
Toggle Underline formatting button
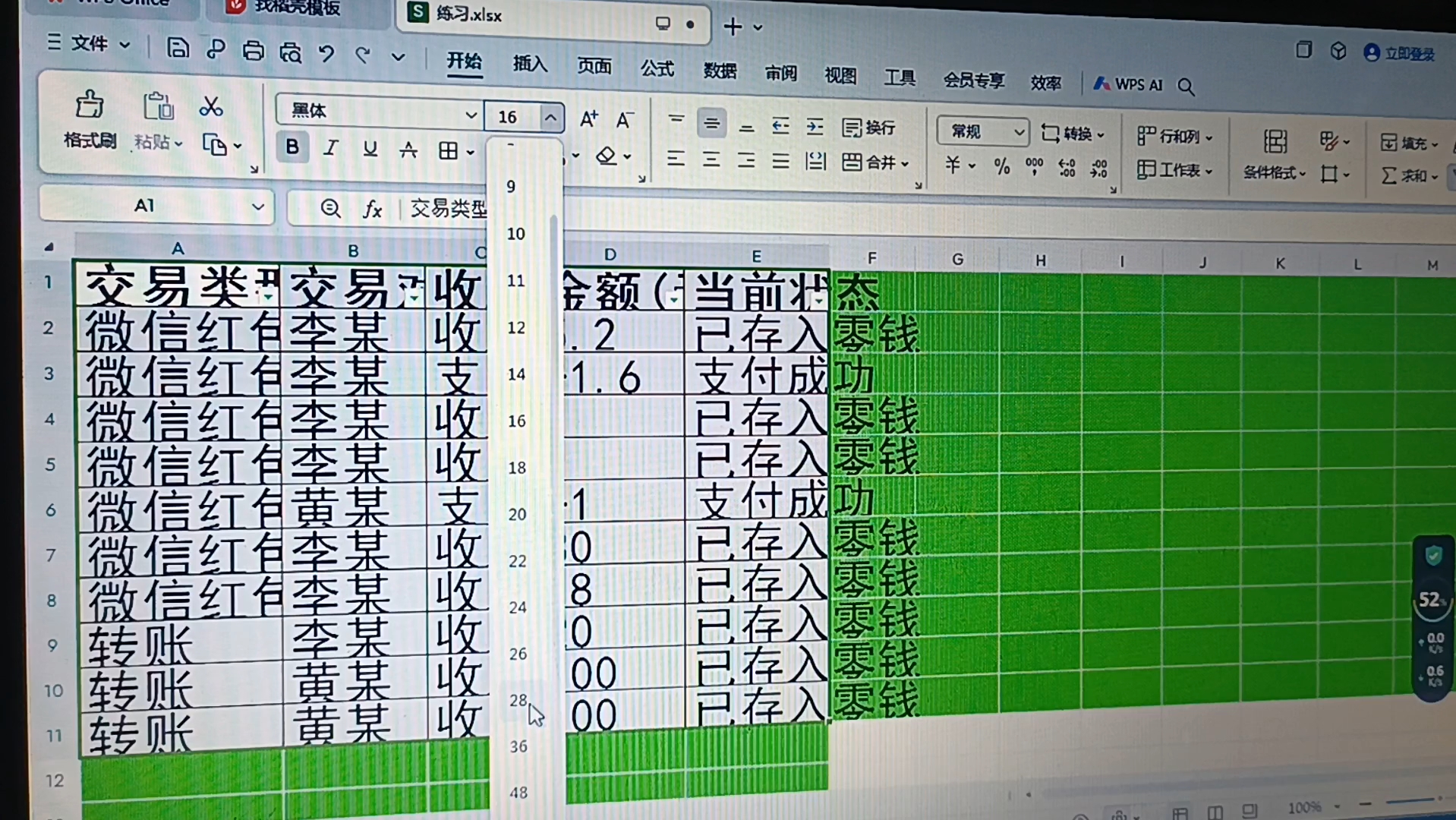370,148
